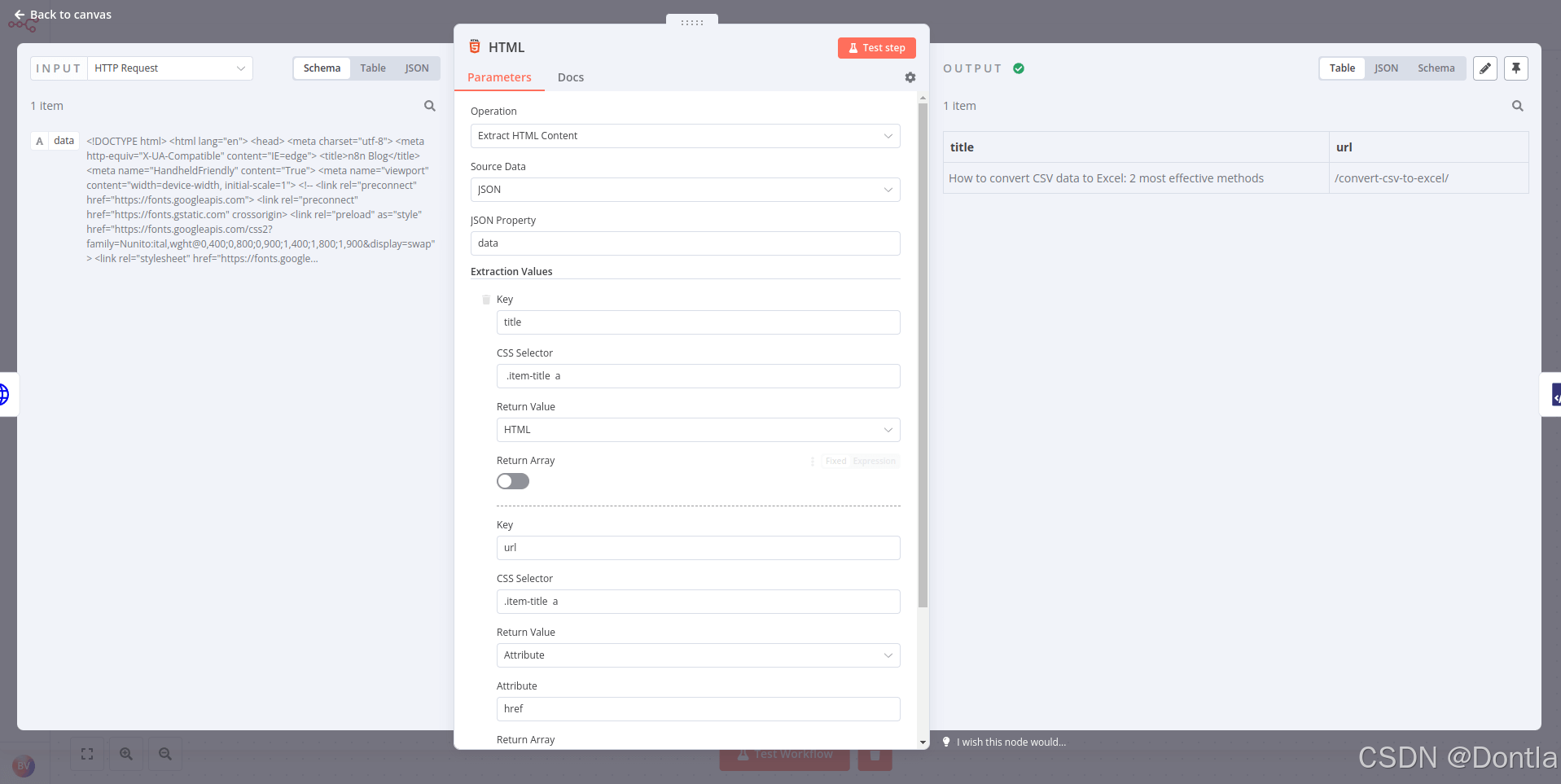Select output Table view

tap(1342, 68)
